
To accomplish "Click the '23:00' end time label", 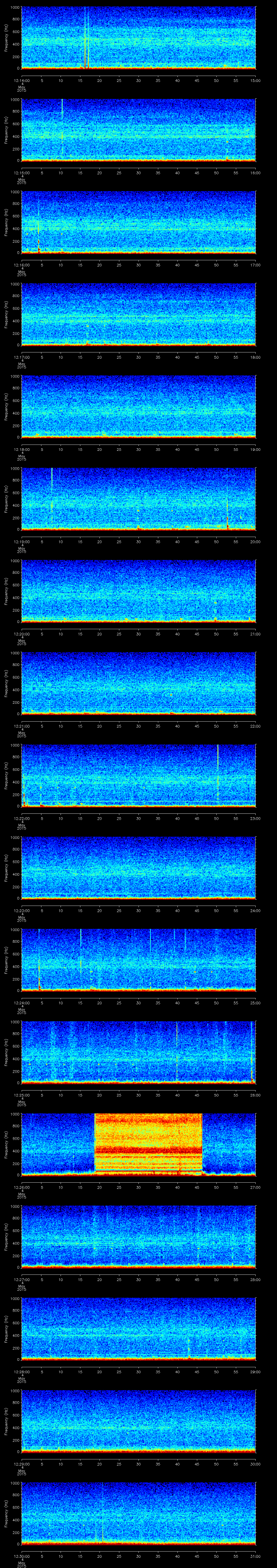I will (256, 818).
